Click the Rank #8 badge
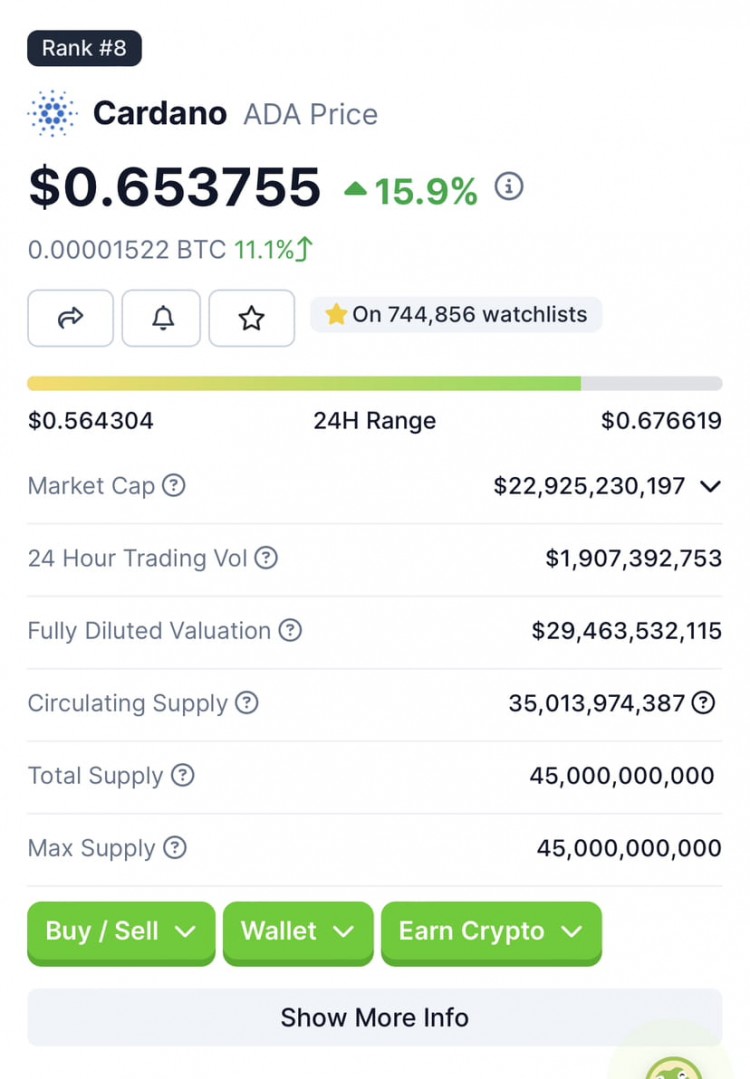Image resolution: width=750 pixels, height=1079 pixels. coord(84,48)
